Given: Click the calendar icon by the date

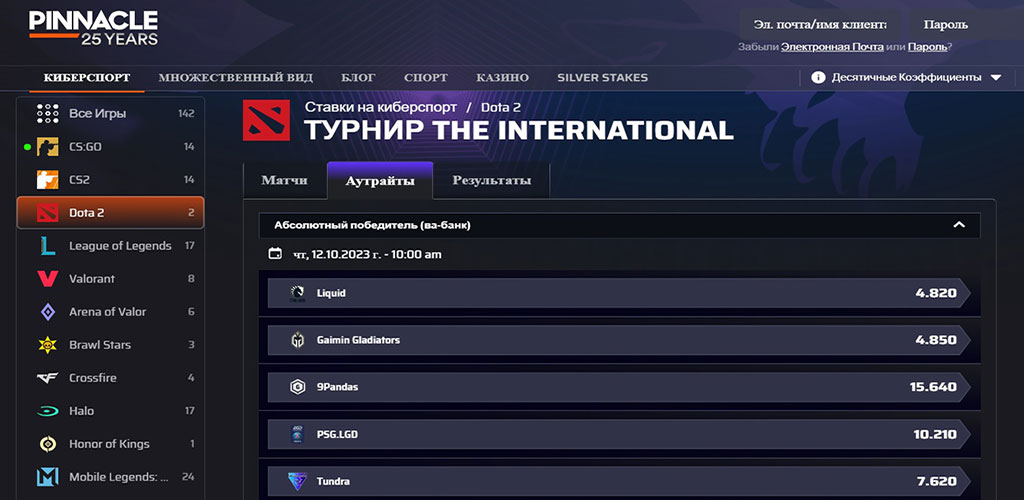Looking at the screenshot, I should pos(275,253).
